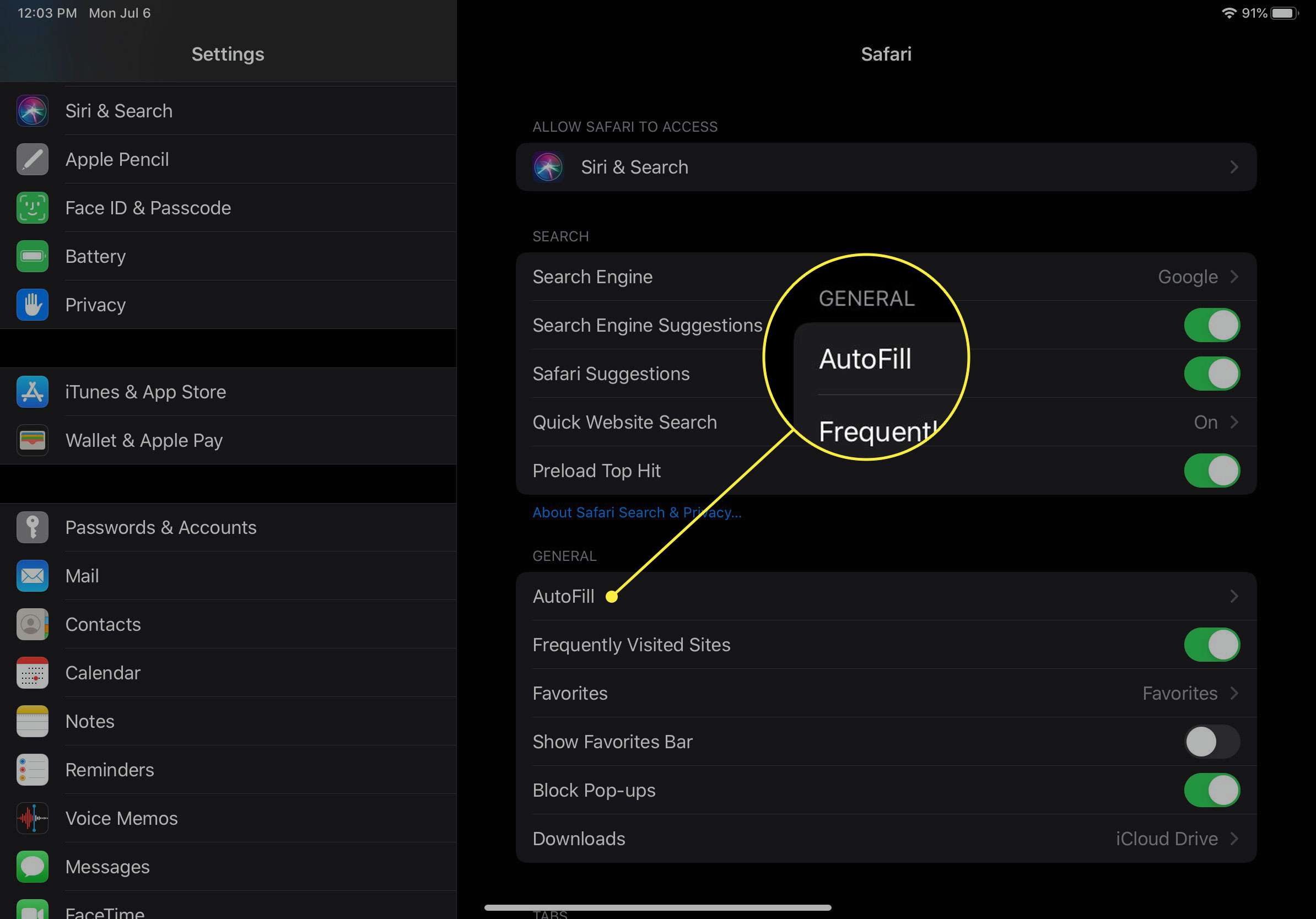The width and height of the screenshot is (1316, 919).
Task: Open Downloads iCloud Drive location
Action: 1177,839
